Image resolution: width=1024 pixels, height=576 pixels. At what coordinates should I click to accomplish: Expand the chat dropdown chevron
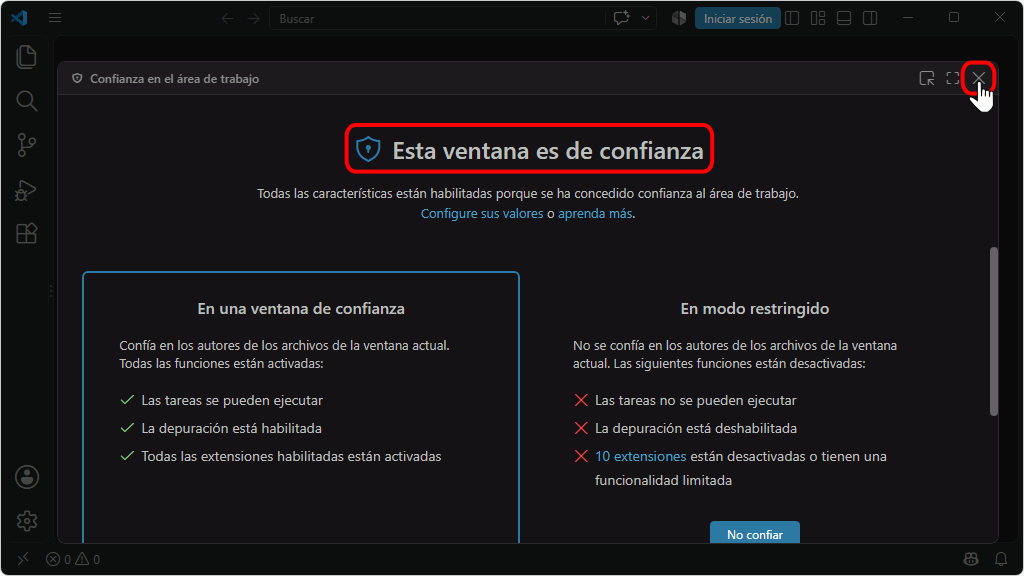645,18
